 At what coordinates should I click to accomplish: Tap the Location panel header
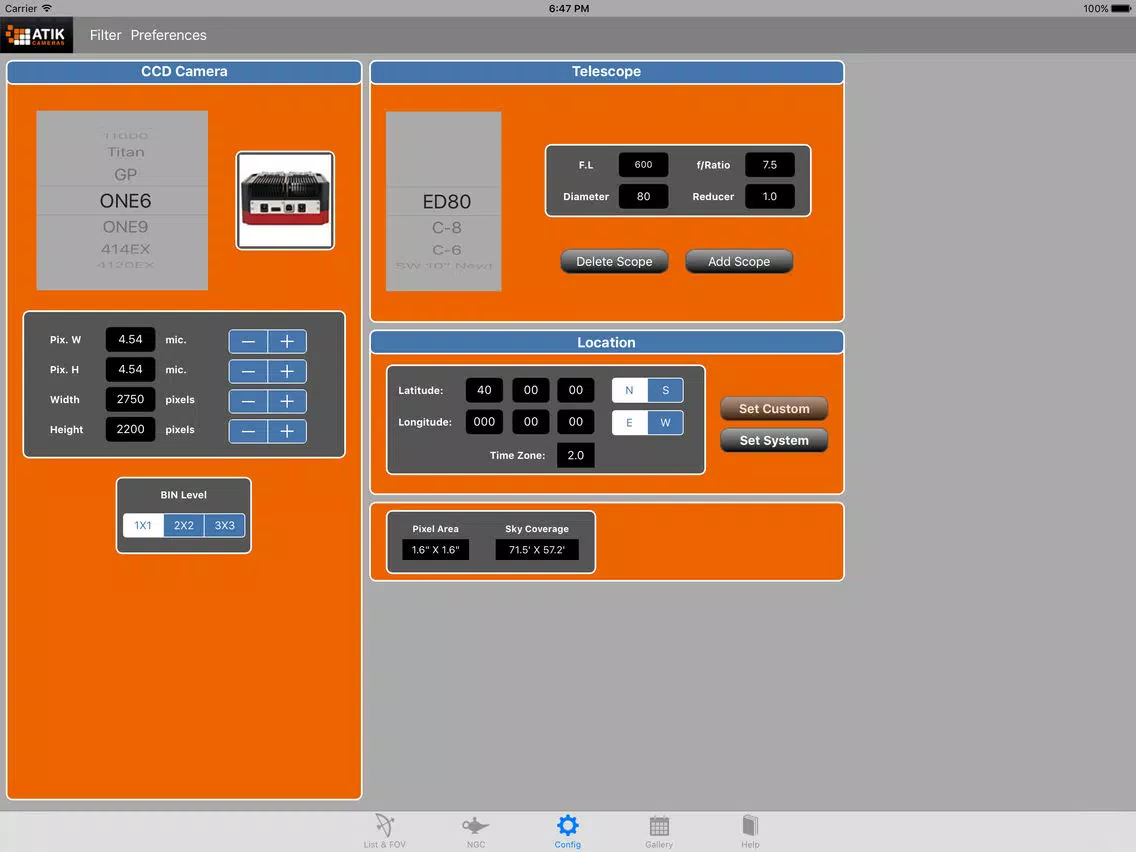tap(606, 343)
